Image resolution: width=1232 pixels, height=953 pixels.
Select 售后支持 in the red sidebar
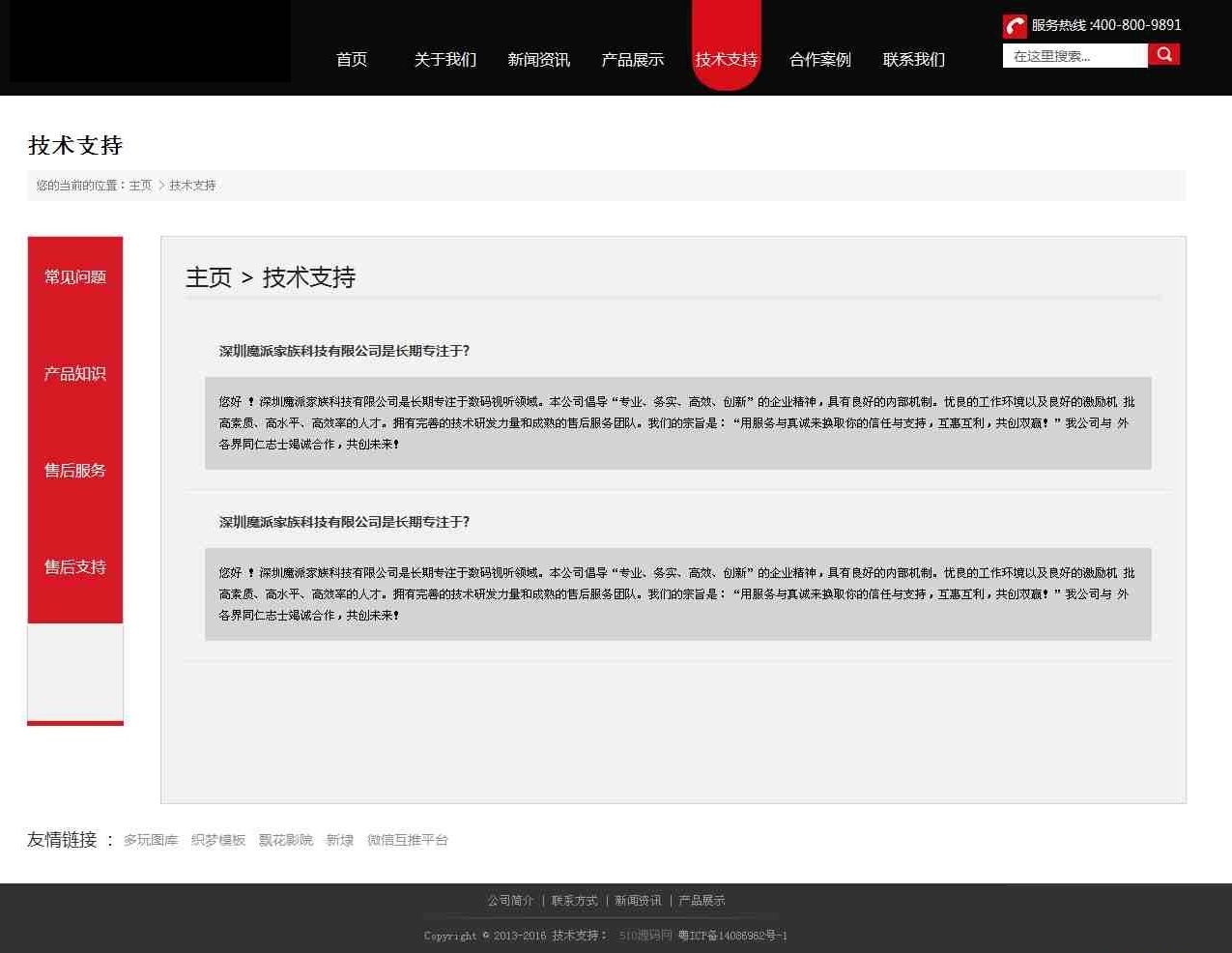75,567
